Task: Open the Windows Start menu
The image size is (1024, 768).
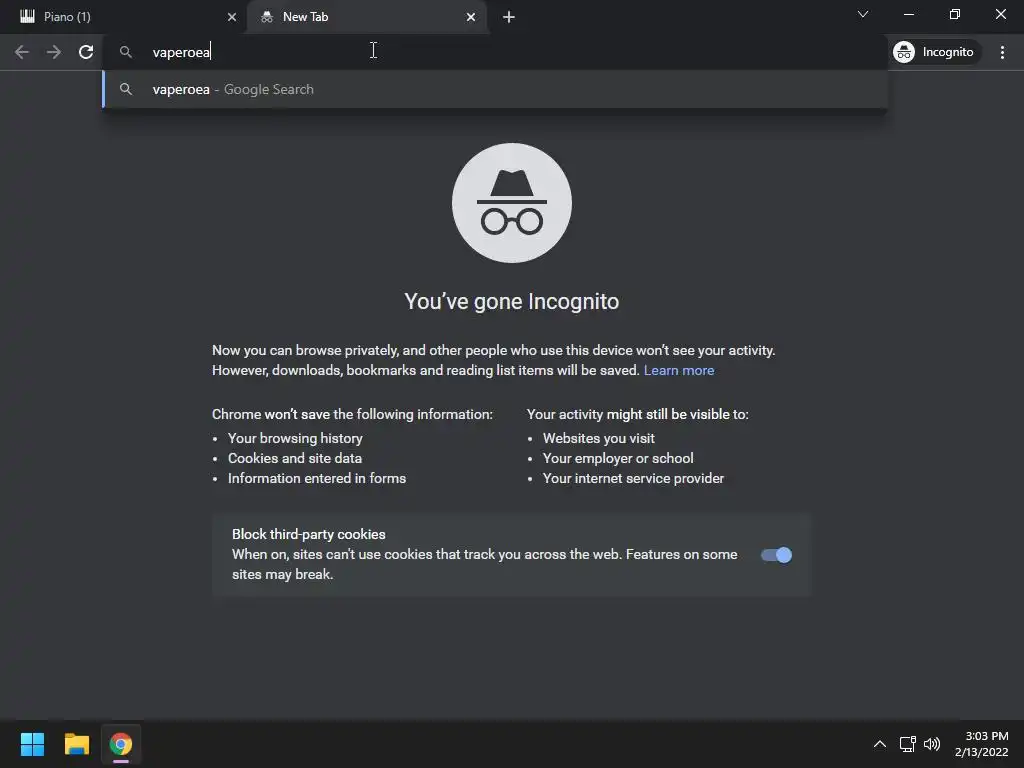Action: pyautogui.click(x=32, y=744)
